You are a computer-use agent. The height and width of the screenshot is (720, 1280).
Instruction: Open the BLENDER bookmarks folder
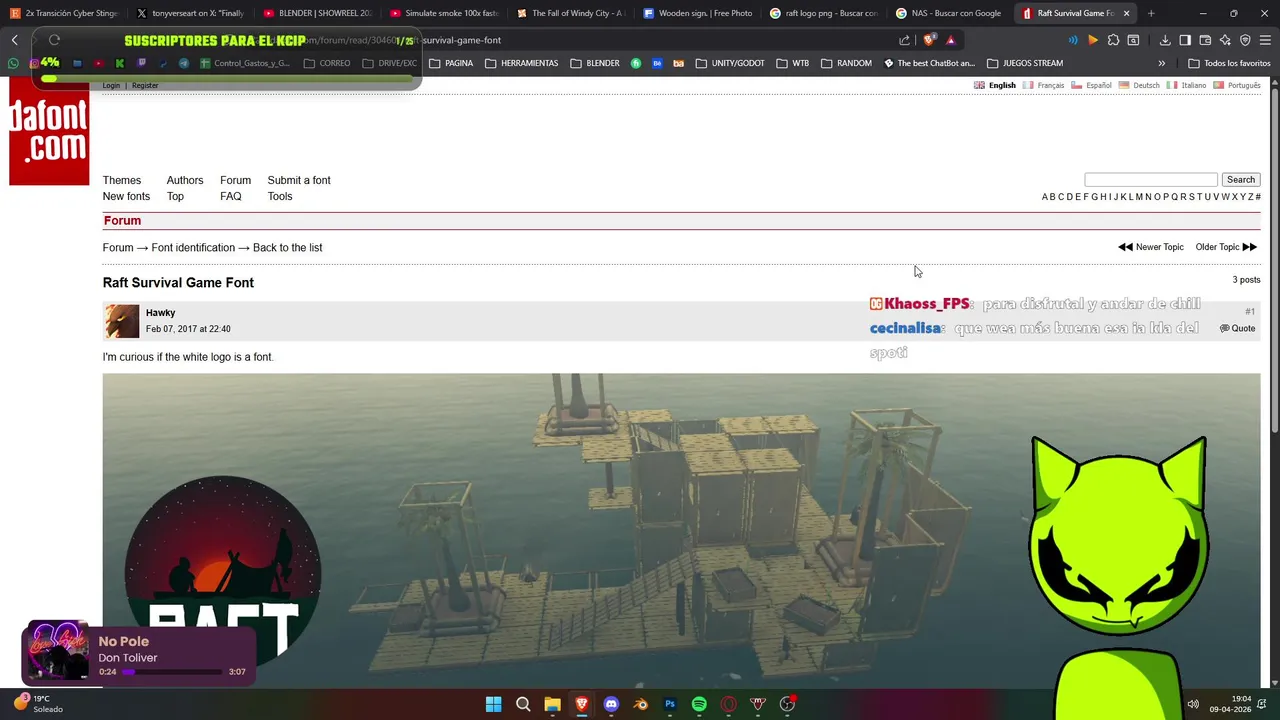595,63
